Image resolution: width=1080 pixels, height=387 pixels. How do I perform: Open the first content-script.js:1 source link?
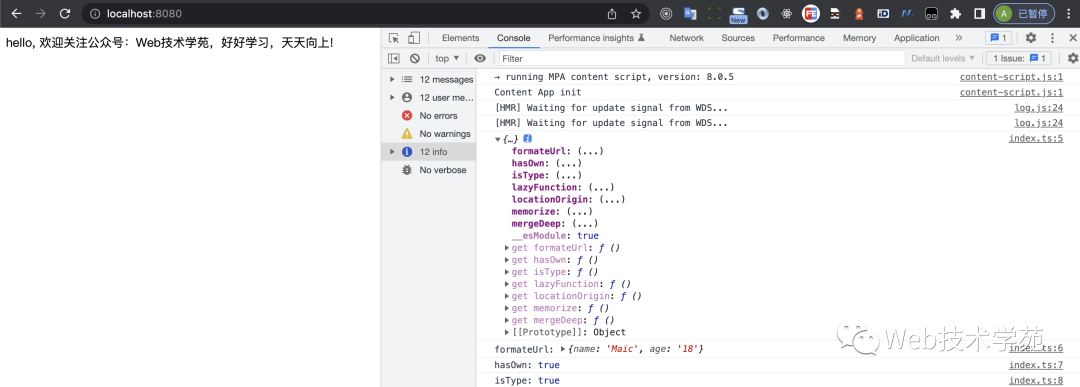[1011, 77]
